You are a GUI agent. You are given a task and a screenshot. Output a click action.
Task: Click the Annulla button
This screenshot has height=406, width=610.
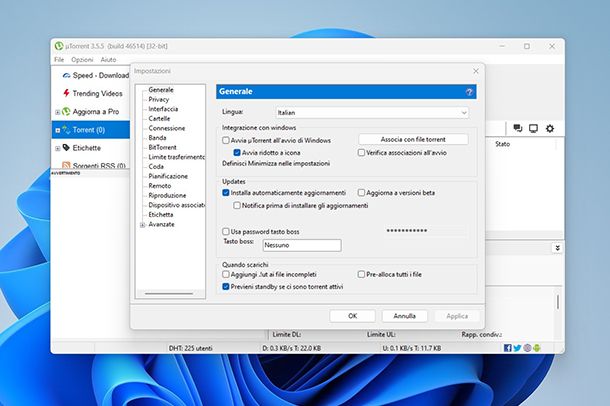click(x=405, y=316)
